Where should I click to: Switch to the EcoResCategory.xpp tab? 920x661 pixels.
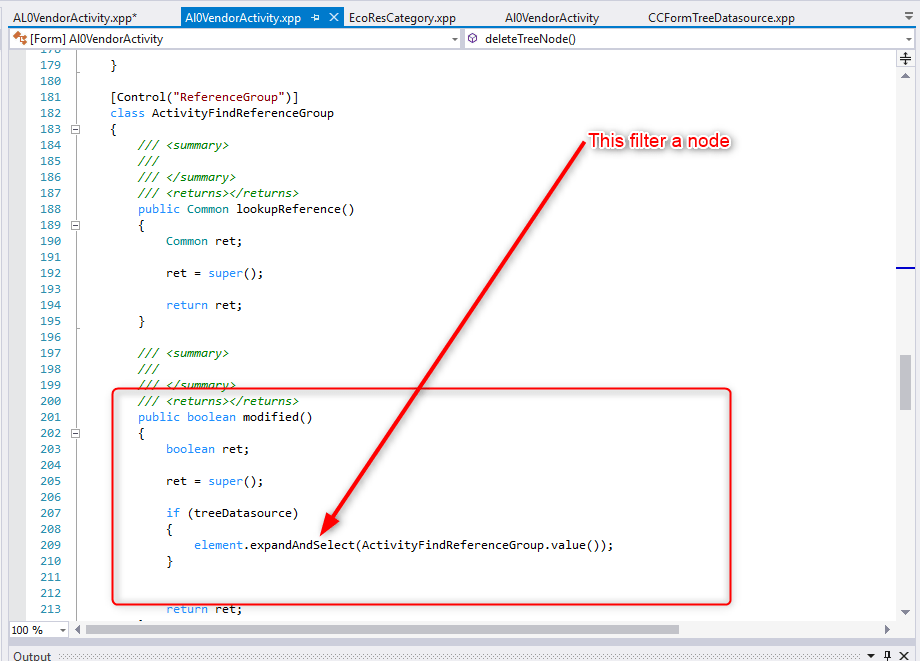(402, 18)
